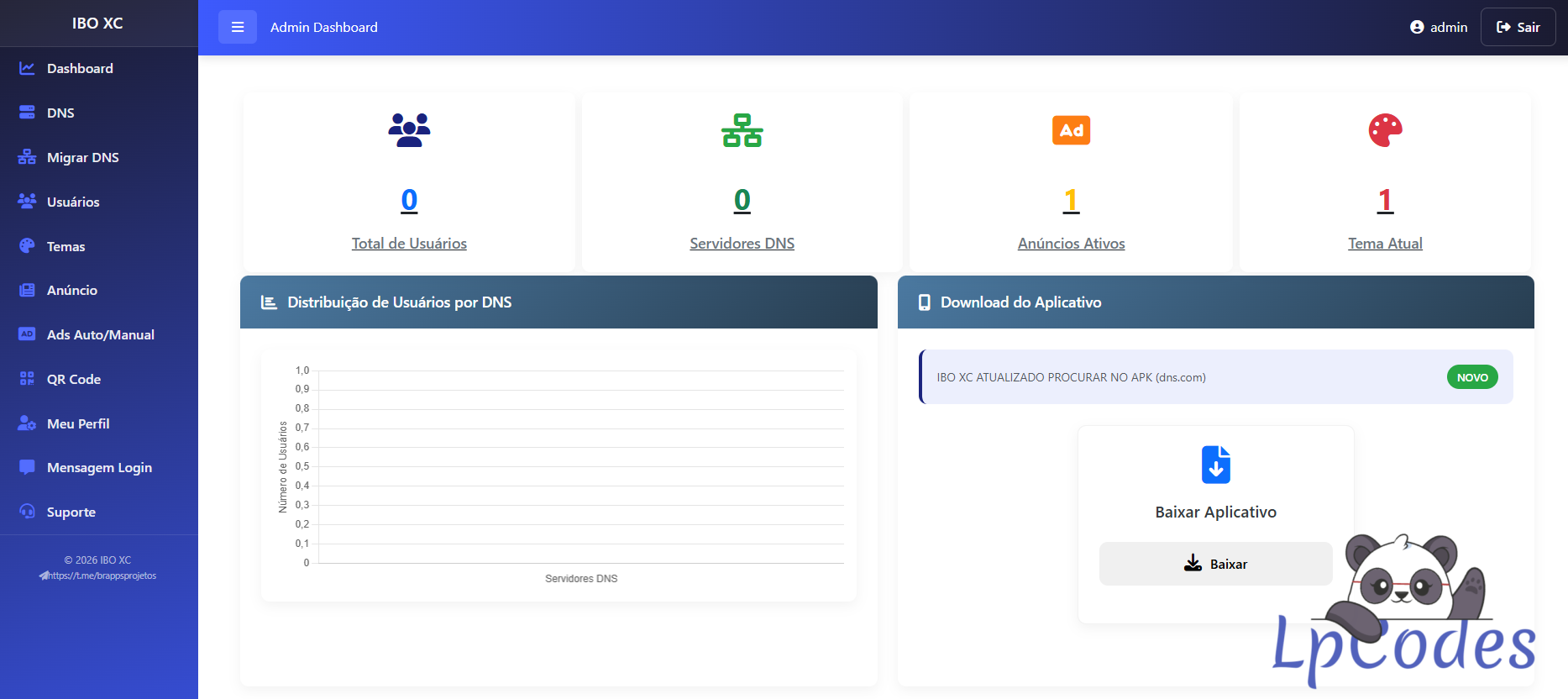Click the blue file download icon
1568x699 pixels.
coord(1215,465)
